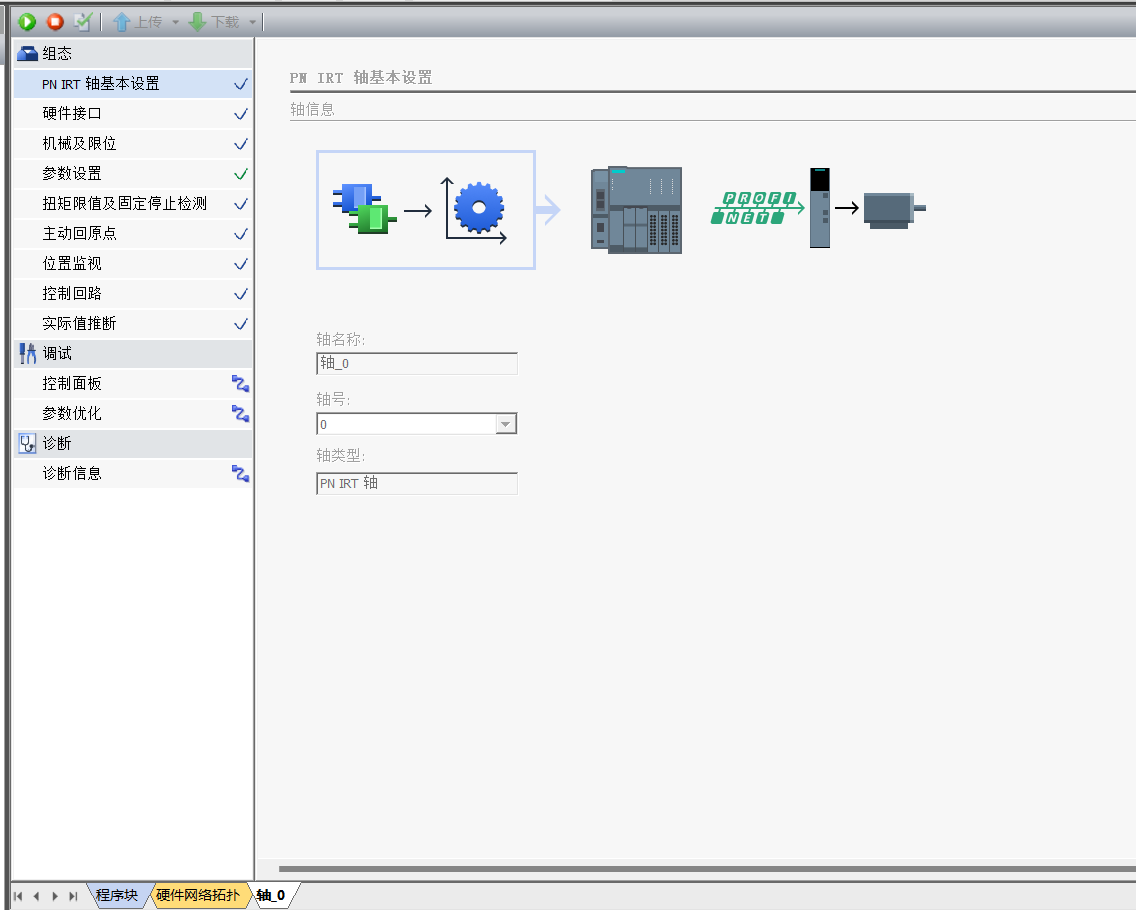Image resolution: width=1136 pixels, height=910 pixels.
Task: Open 诊断信息 page
Action: coord(133,474)
